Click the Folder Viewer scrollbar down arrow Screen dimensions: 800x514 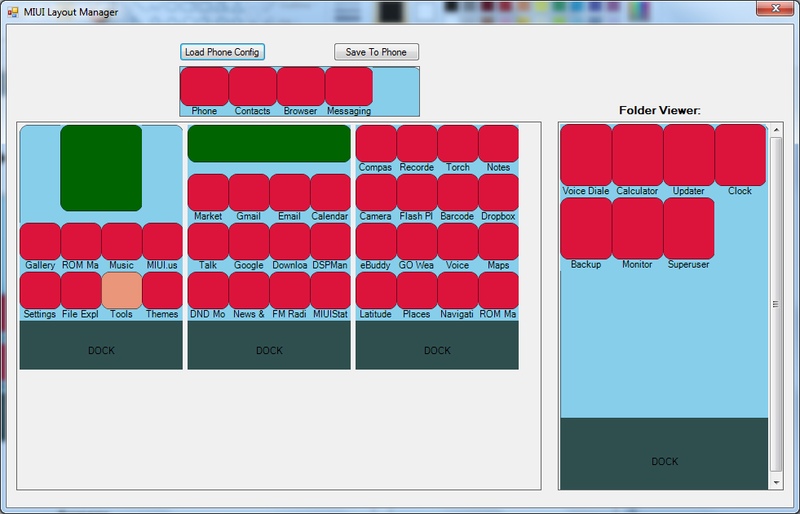pyautogui.click(x=776, y=483)
